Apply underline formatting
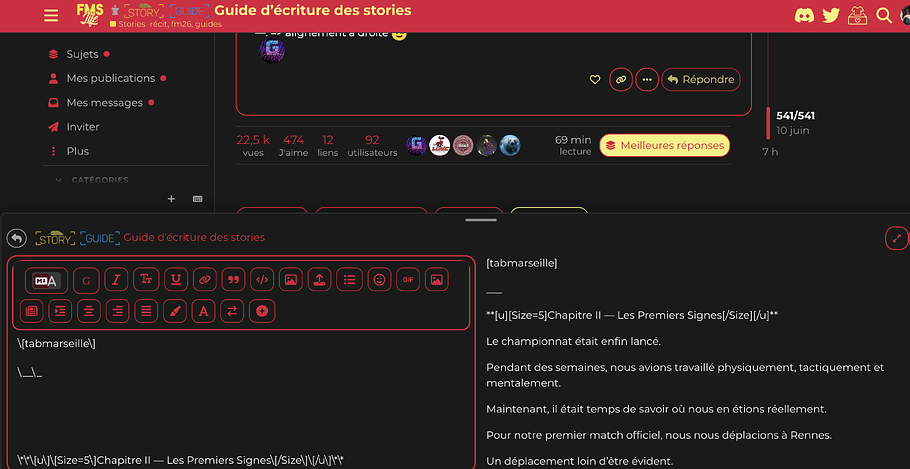The width and height of the screenshot is (910, 469). (x=175, y=280)
